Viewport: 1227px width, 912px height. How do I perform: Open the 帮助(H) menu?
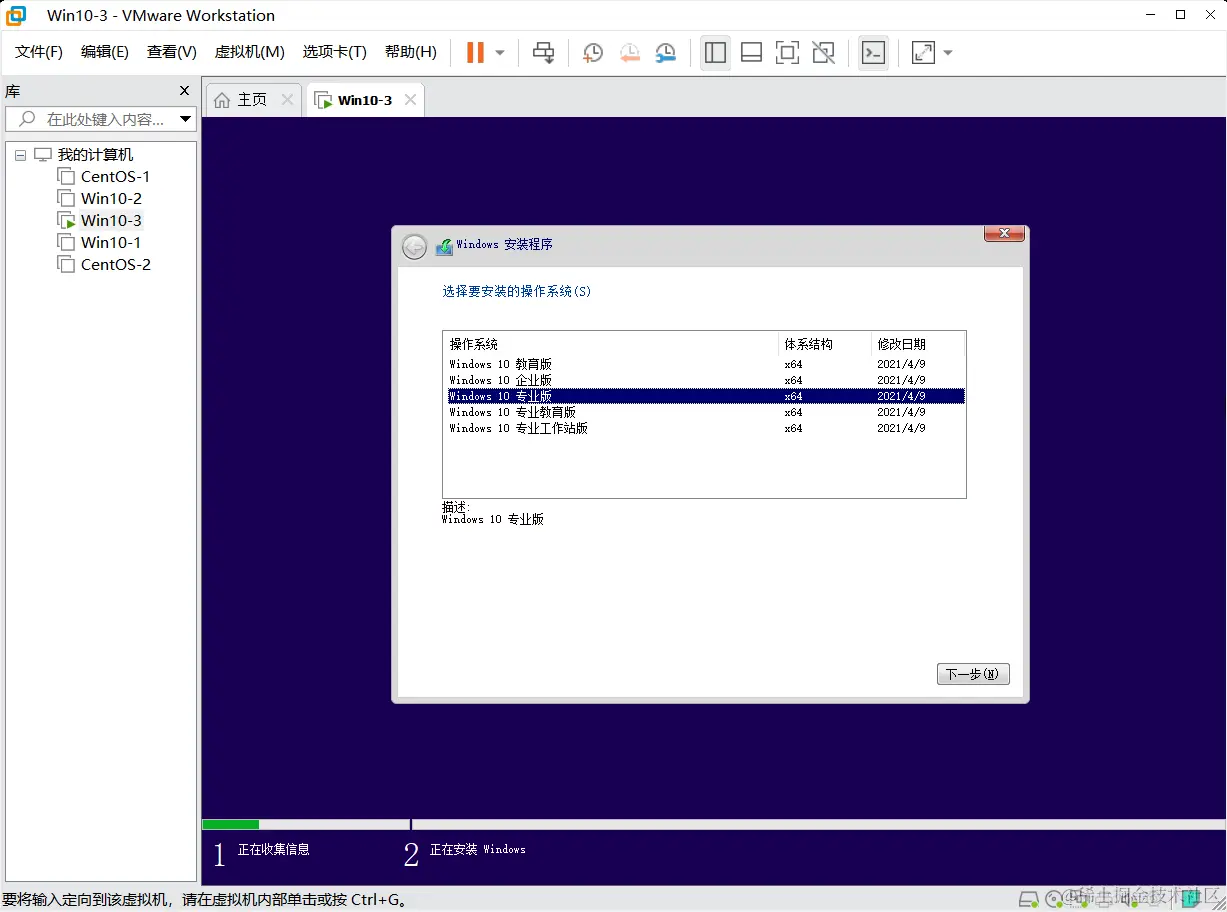click(x=411, y=52)
